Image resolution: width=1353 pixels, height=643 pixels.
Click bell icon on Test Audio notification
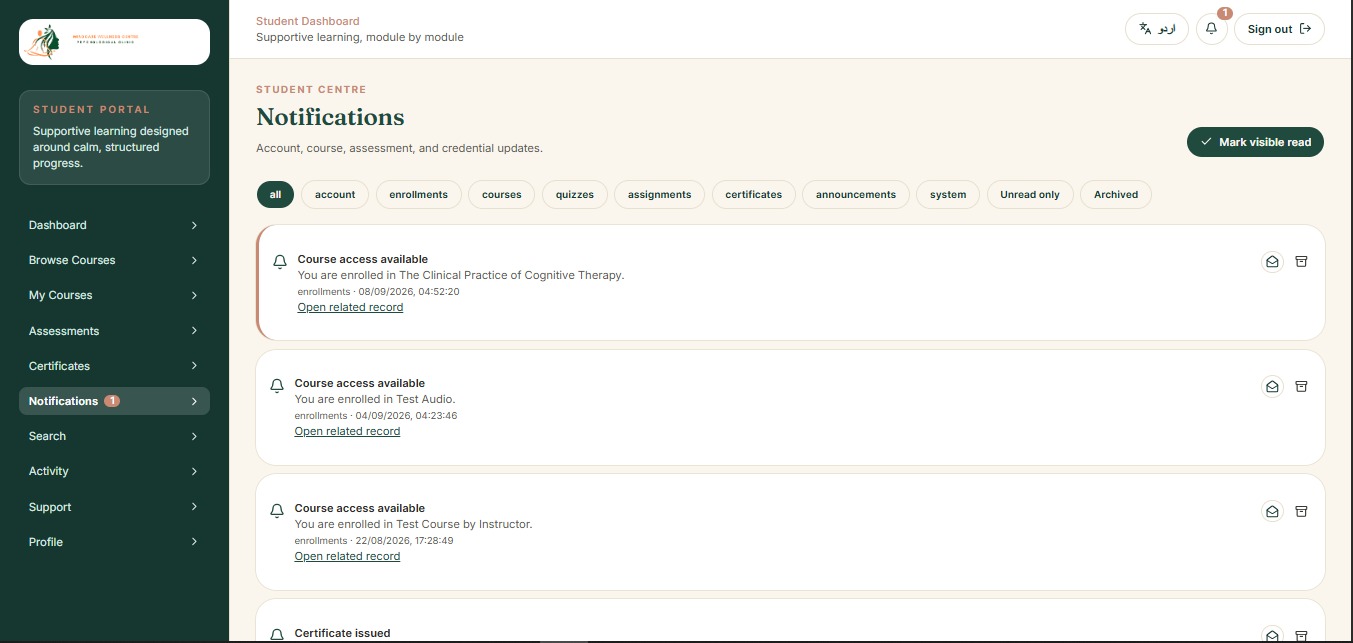(277, 386)
